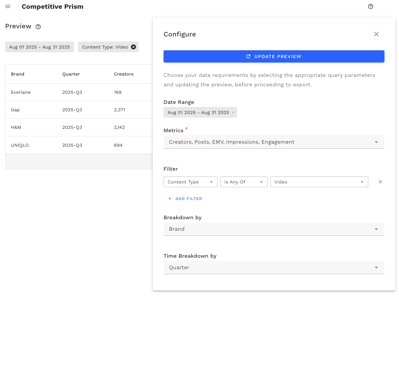
Task: Delete the Content Type filter row
Action: (380, 182)
